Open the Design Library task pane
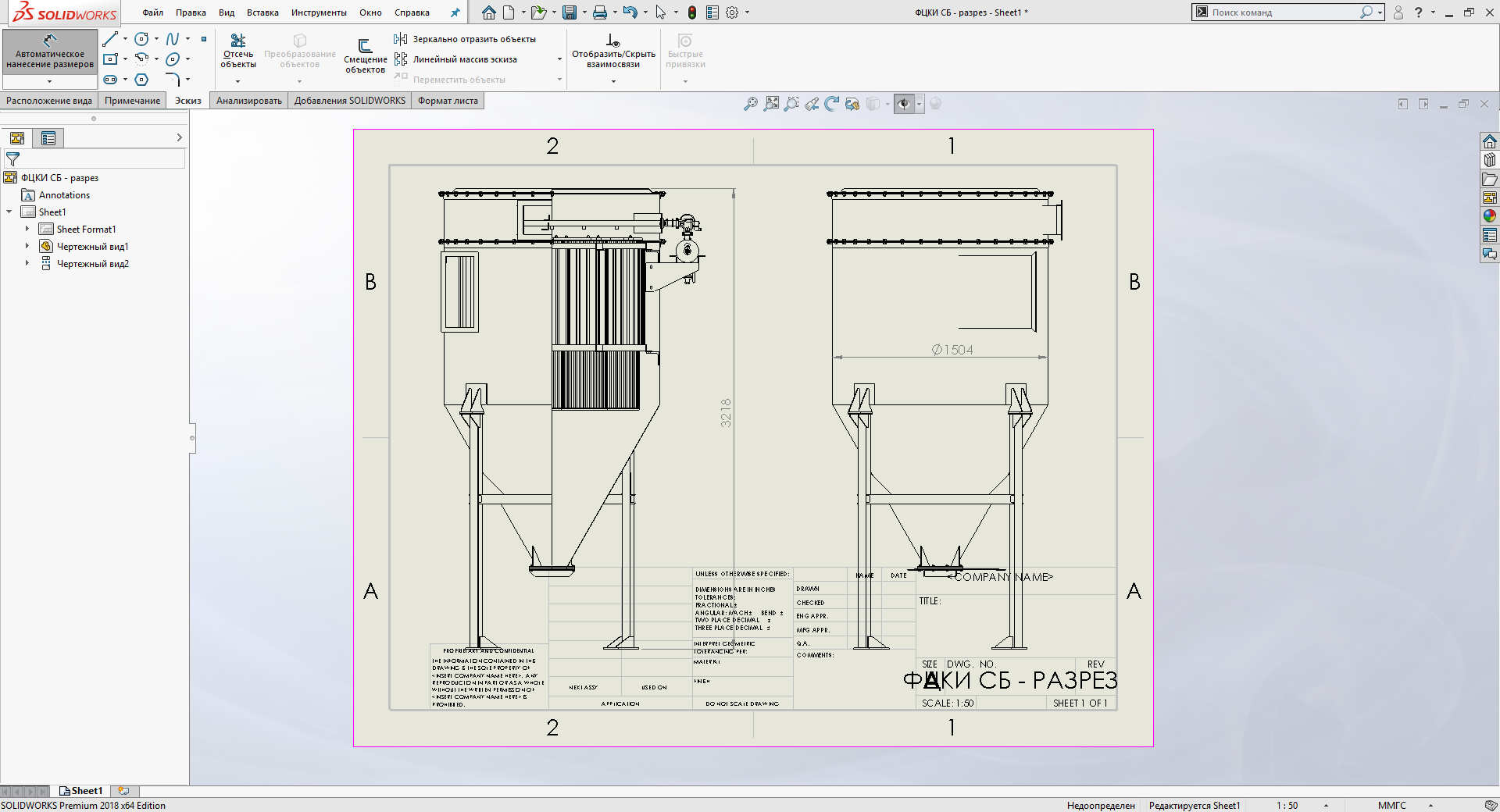 [x=1490, y=160]
